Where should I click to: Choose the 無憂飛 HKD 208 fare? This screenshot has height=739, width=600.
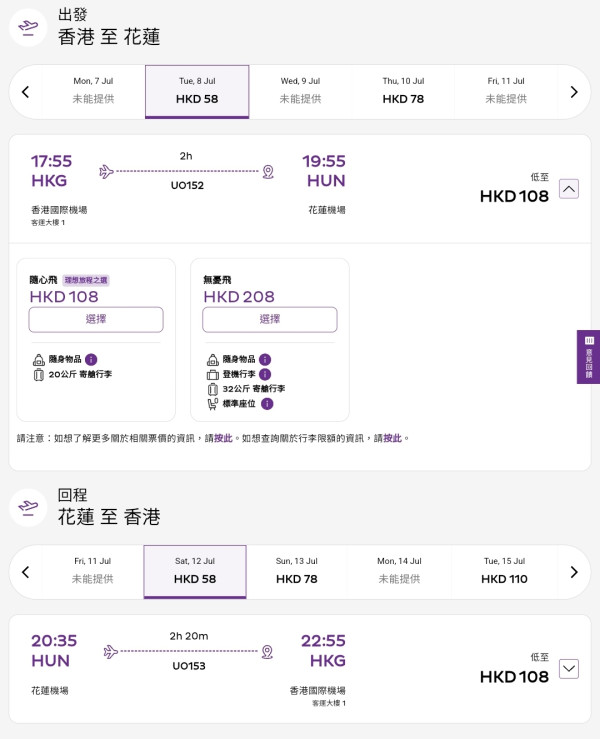(x=270, y=320)
